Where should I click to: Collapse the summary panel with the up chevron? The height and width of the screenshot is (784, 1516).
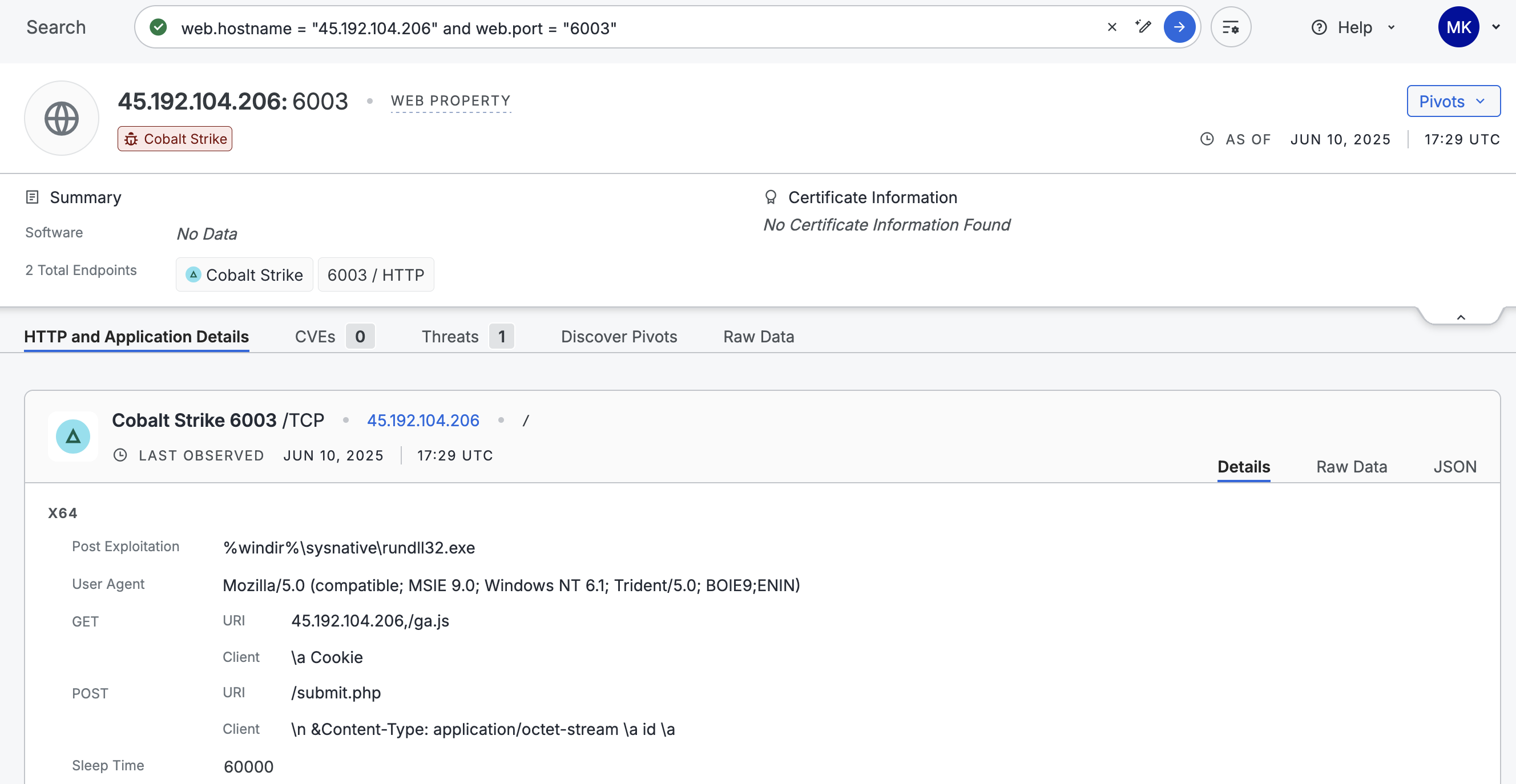(1461, 318)
